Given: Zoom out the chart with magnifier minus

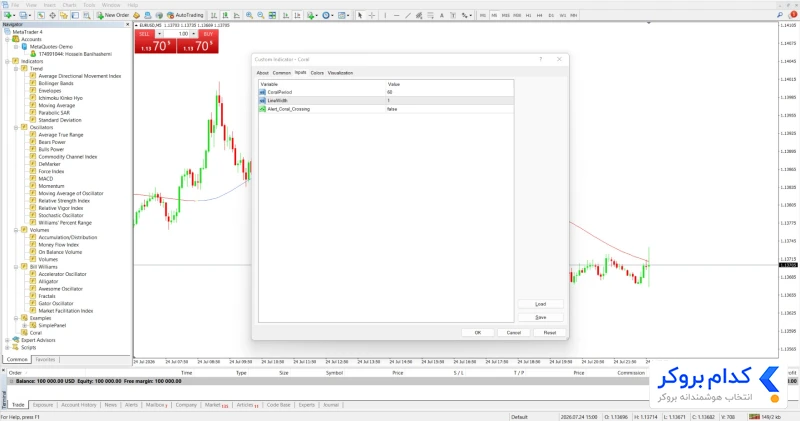Looking at the screenshot, I should 261,15.
